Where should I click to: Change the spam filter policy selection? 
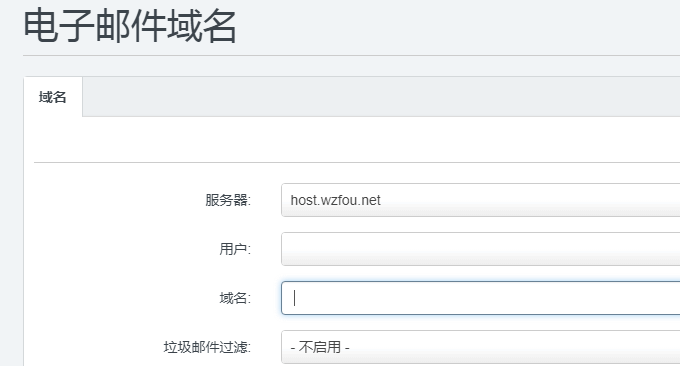481,347
